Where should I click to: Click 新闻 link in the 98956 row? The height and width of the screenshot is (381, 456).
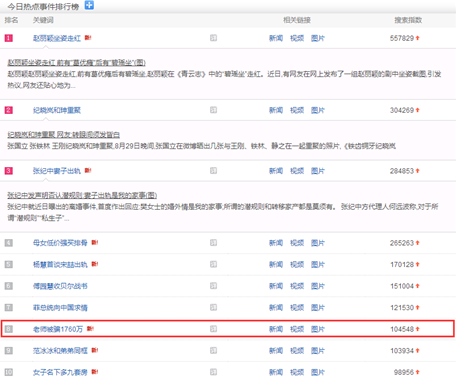[276, 372]
